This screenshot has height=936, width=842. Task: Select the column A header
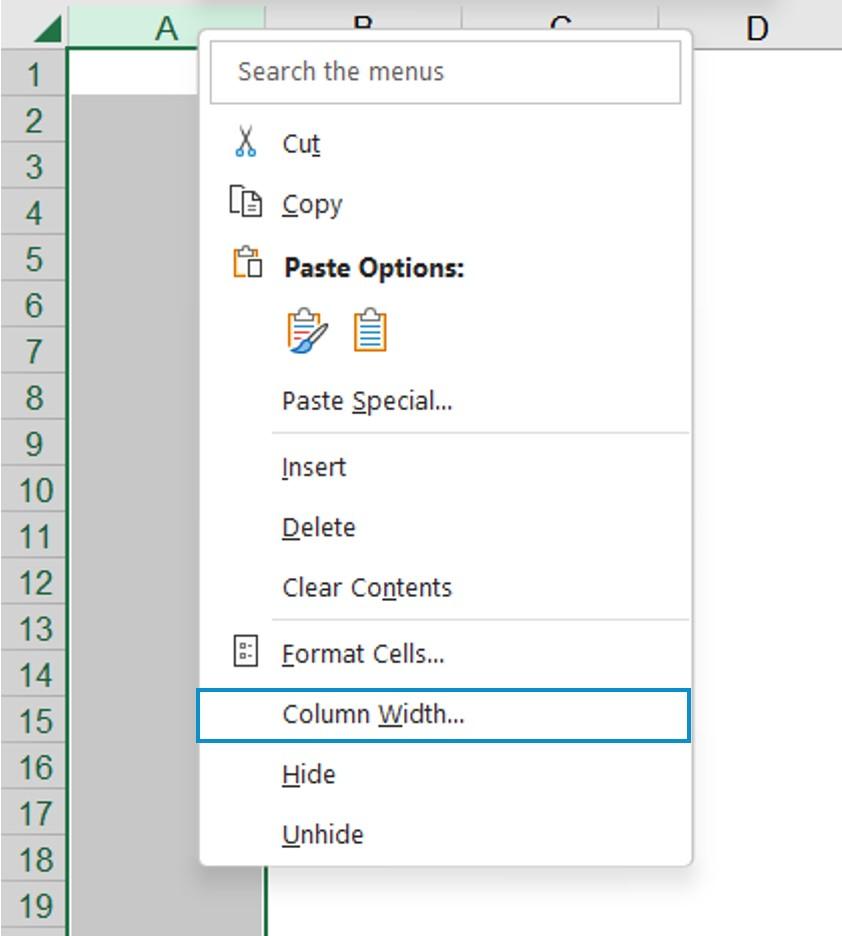[166, 28]
